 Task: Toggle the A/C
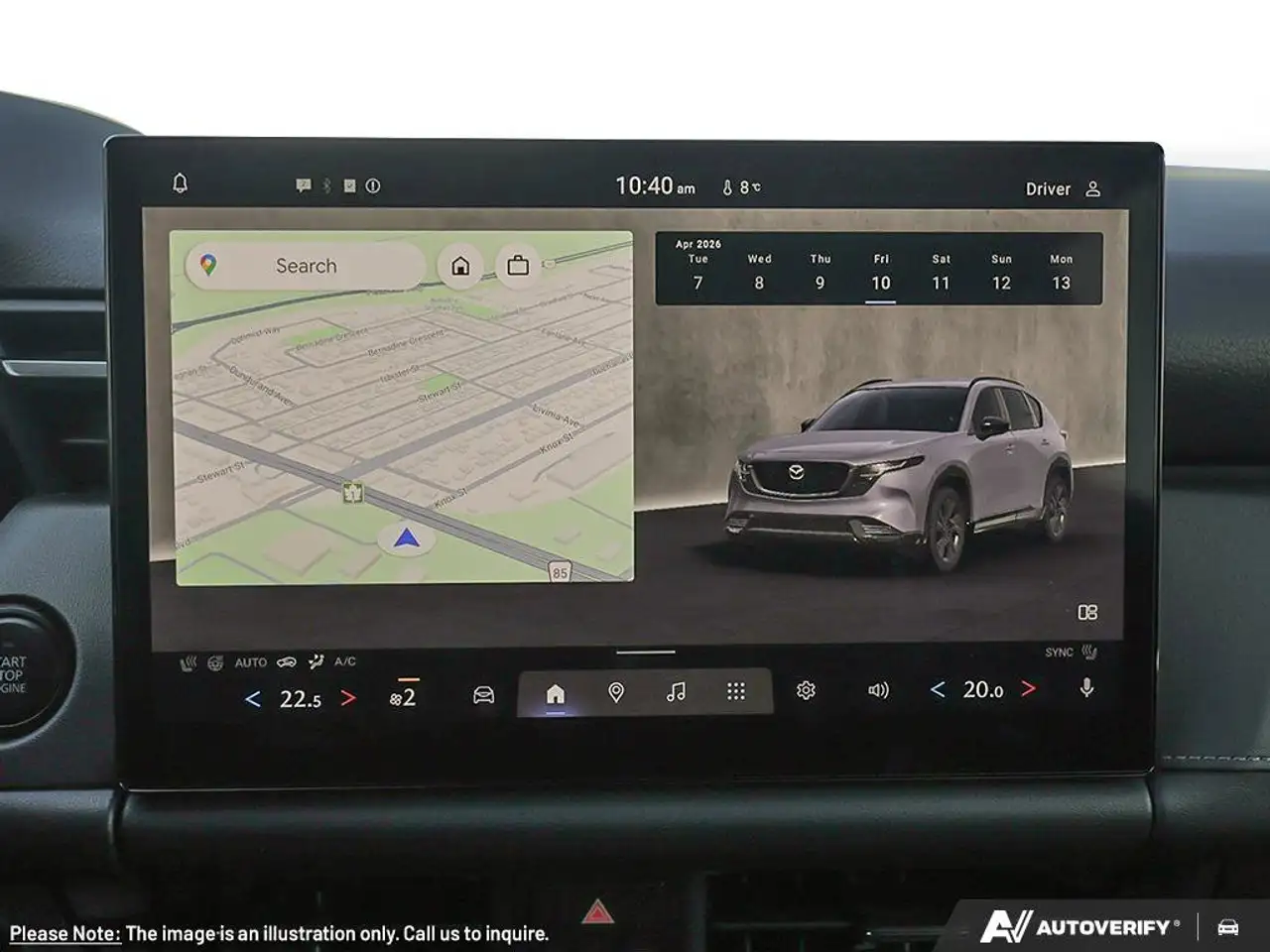coord(345,661)
